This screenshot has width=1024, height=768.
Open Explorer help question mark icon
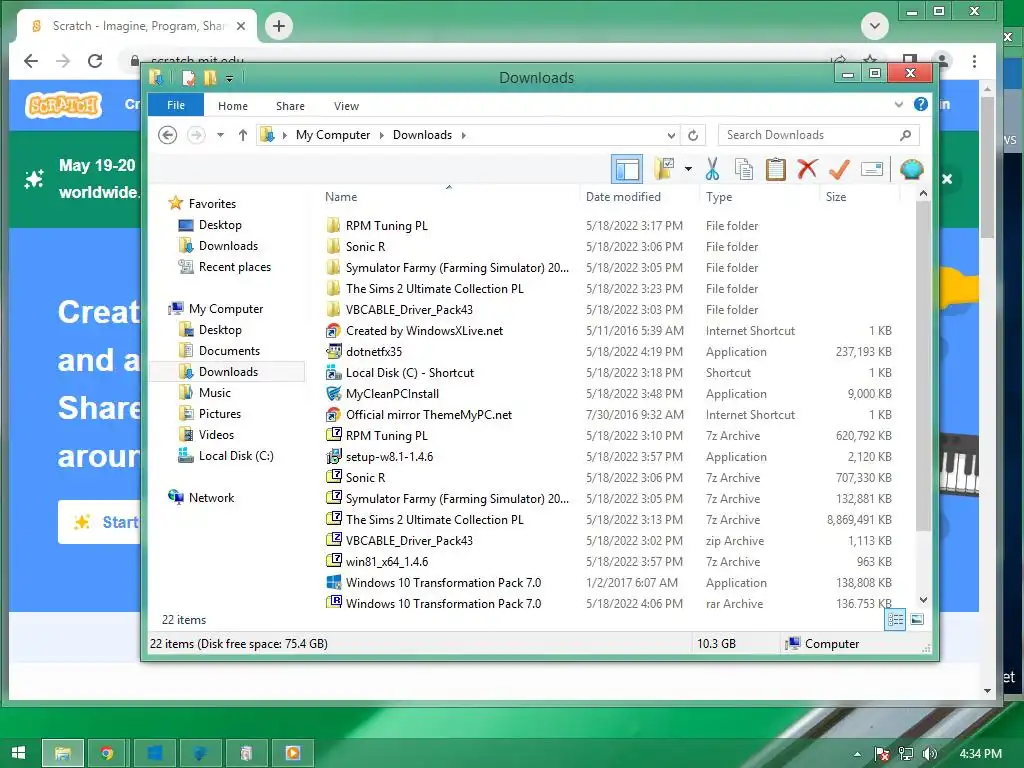point(921,104)
